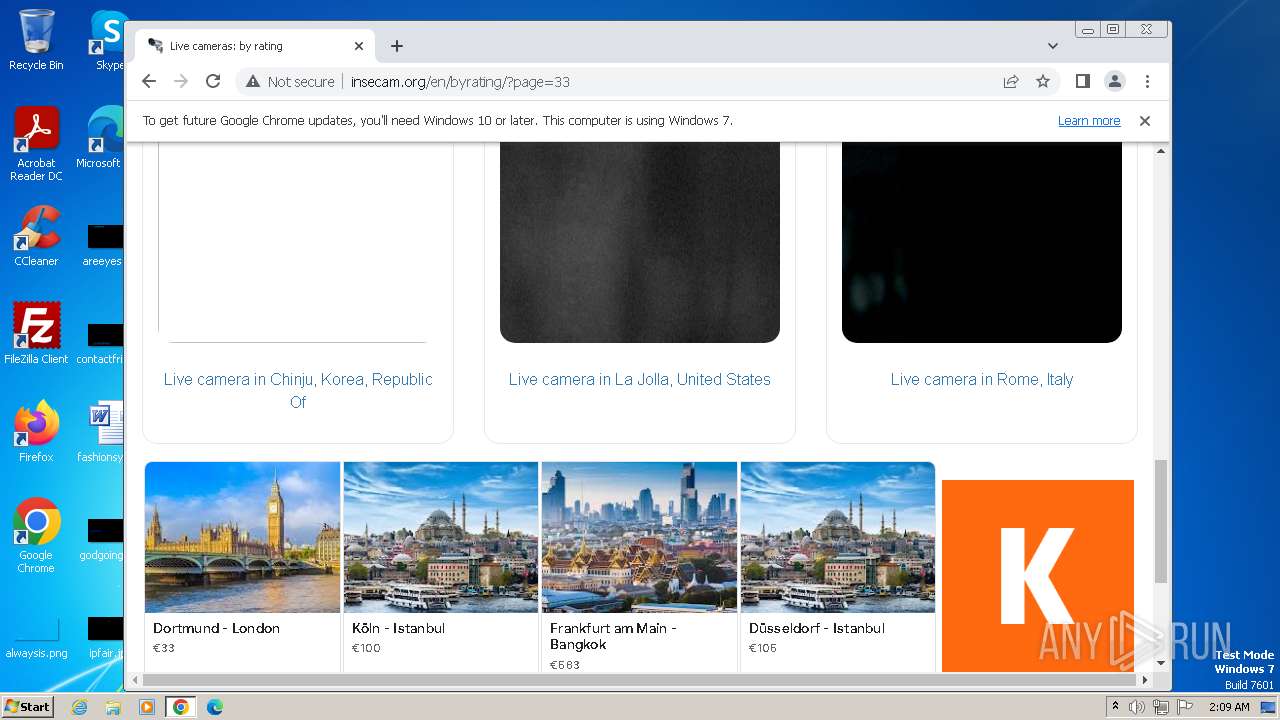The image size is (1280, 720).
Task: Open the Frankfurt am Main - Bangkok ad
Action: click(639, 565)
